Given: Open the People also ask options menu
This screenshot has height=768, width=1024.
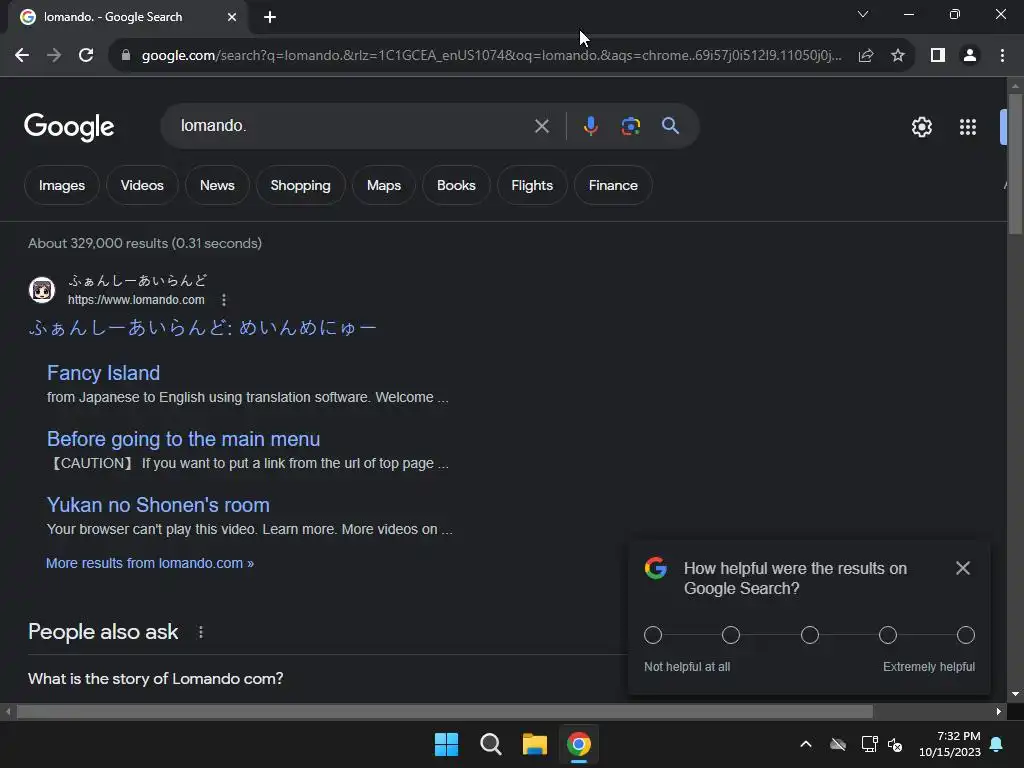Looking at the screenshot, I should click(200, 632).
